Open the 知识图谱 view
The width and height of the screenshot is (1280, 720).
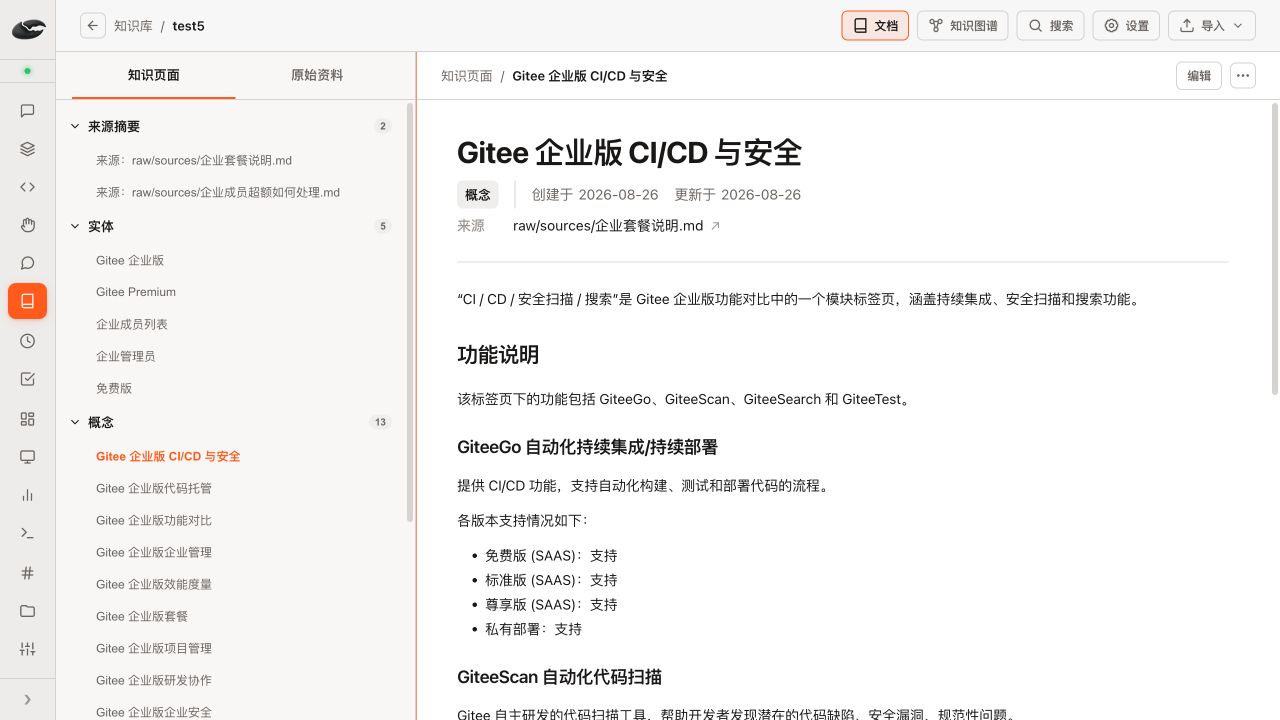point(963,26)
